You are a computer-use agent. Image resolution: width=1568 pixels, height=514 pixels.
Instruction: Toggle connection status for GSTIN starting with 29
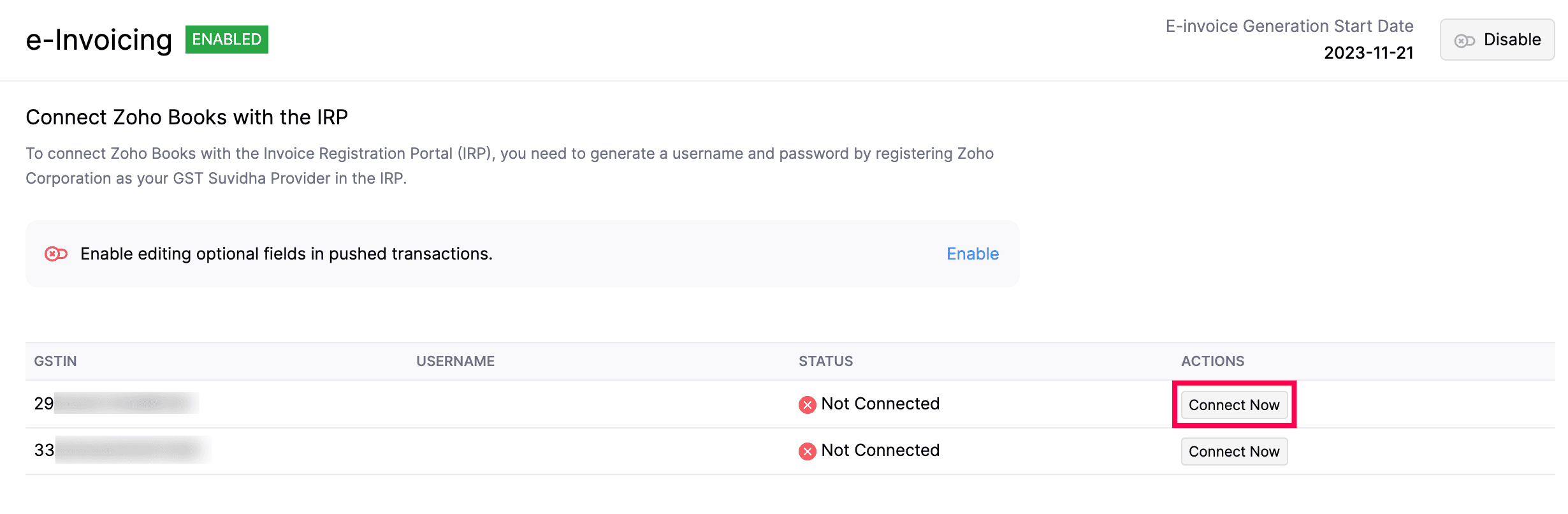[x=1233, y=404]
